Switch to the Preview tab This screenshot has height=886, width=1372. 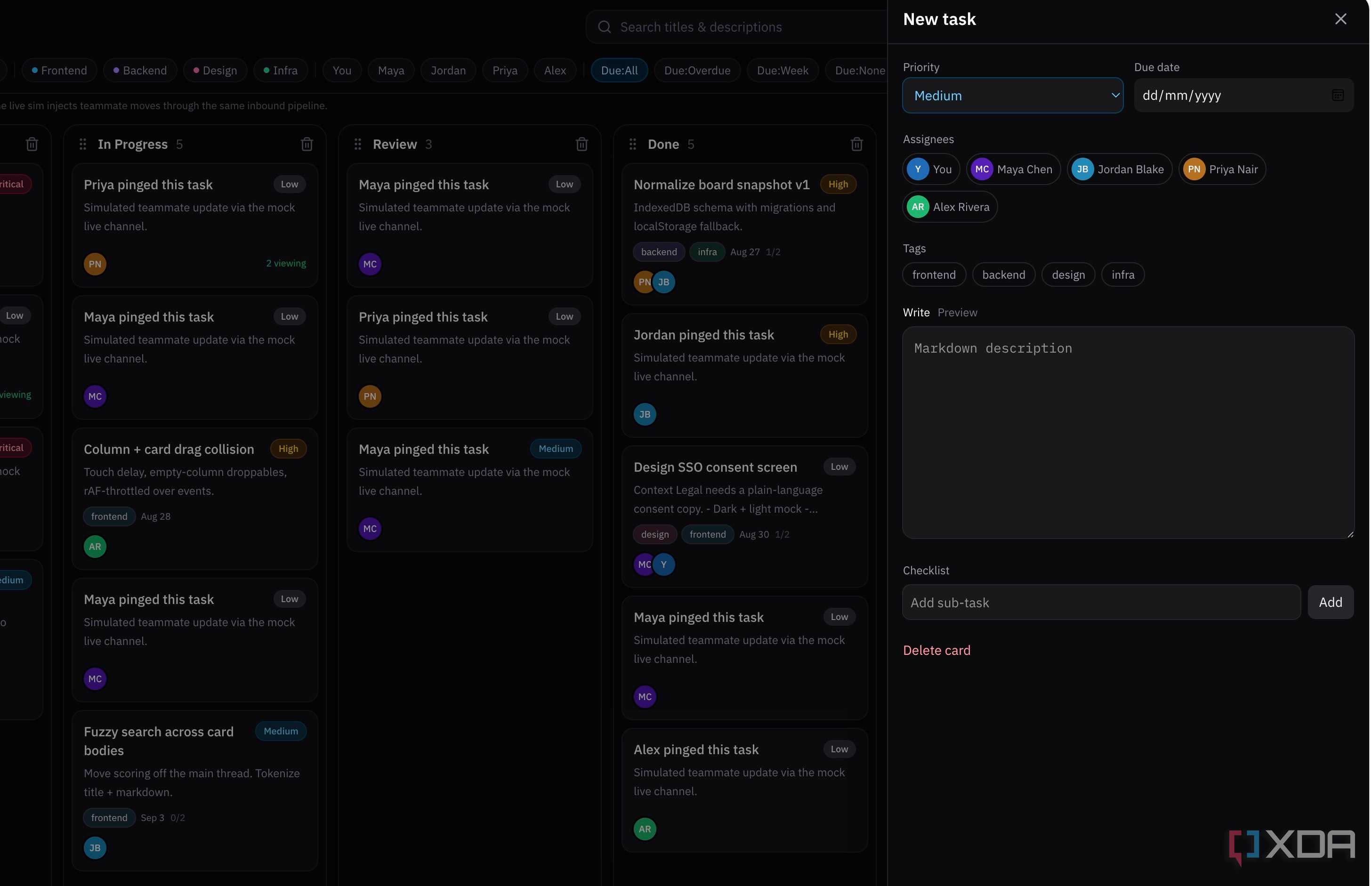(x=957, y=313)
